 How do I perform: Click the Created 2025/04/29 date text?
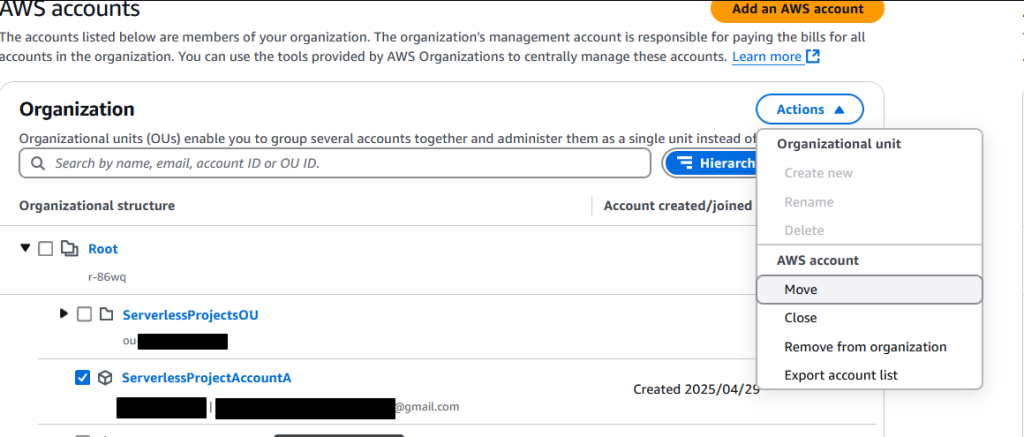coord(696,389)
